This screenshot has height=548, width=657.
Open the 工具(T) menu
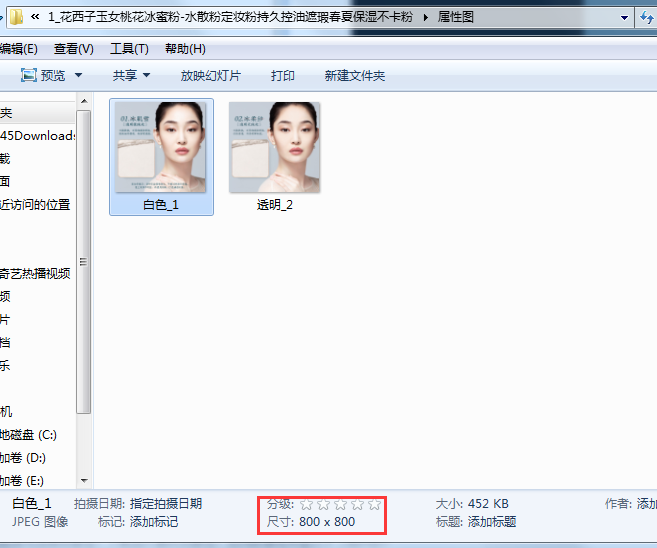click(129, 49)
